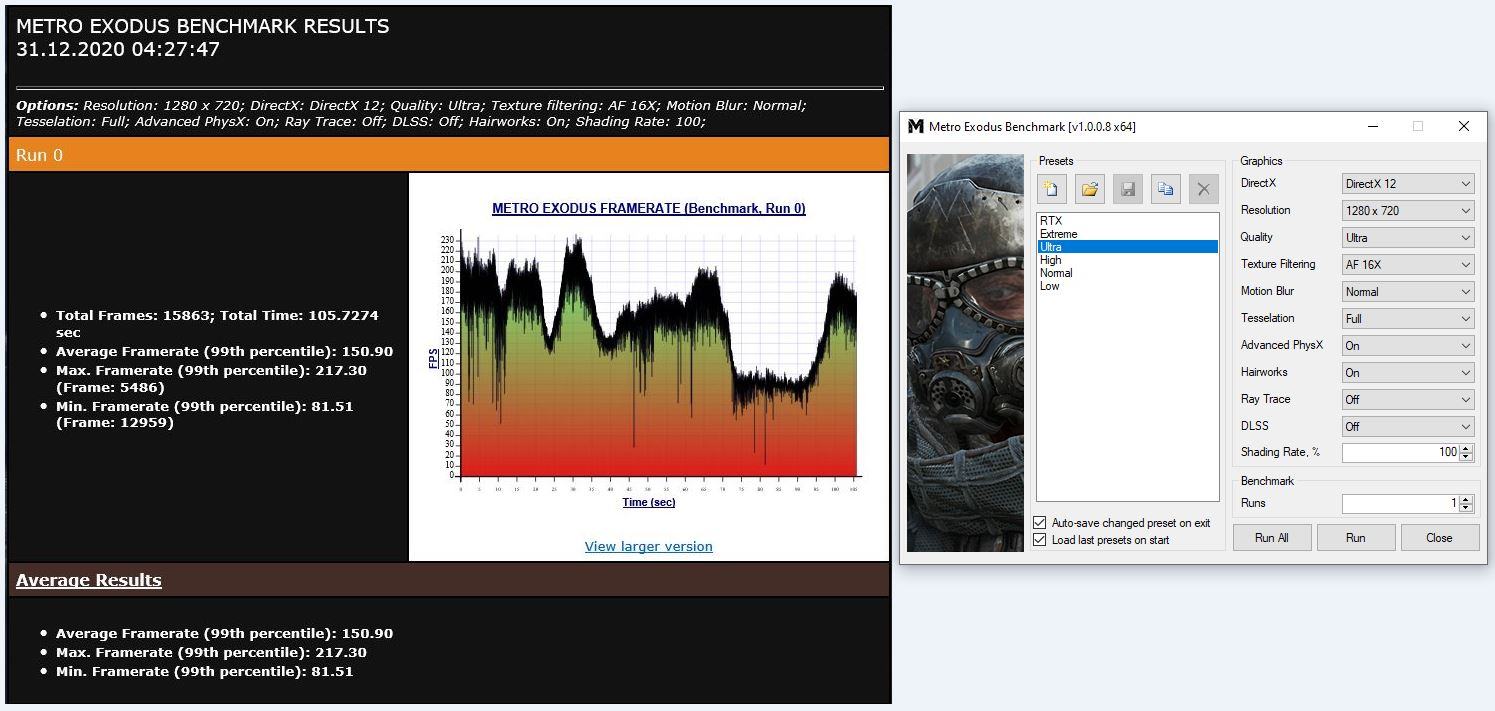Click the Metro Exodus Benchmark title bar logo
1495x711 pixels.
(x=915, y=127)
